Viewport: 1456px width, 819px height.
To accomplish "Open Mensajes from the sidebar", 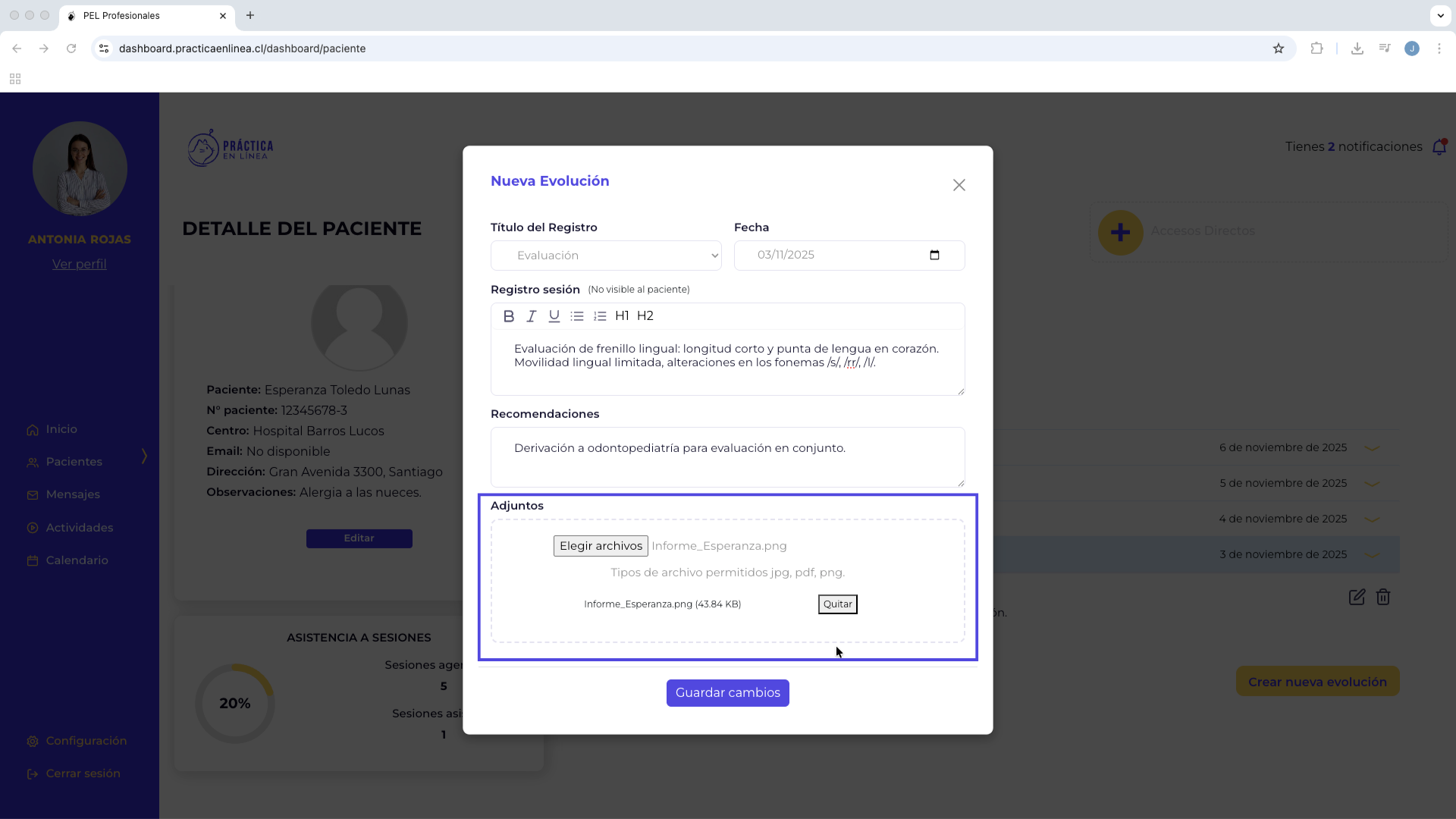I will (73, 494).
